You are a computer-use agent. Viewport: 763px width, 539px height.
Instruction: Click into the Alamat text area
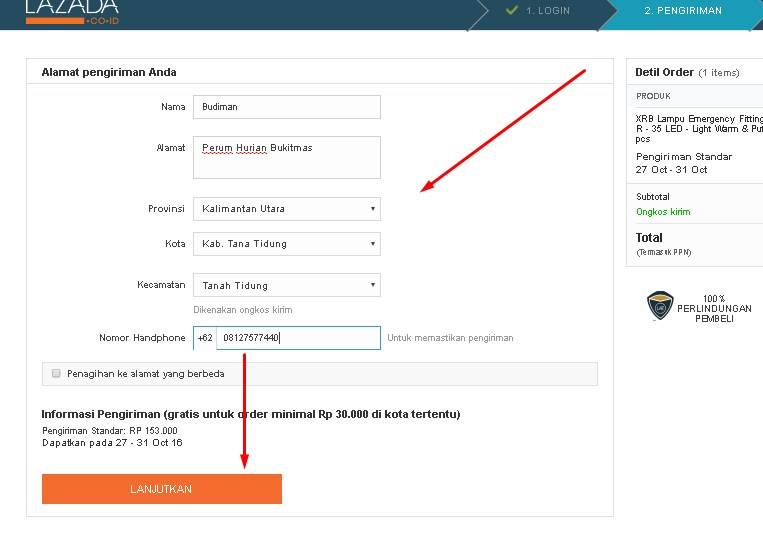(x=287, y=157)
